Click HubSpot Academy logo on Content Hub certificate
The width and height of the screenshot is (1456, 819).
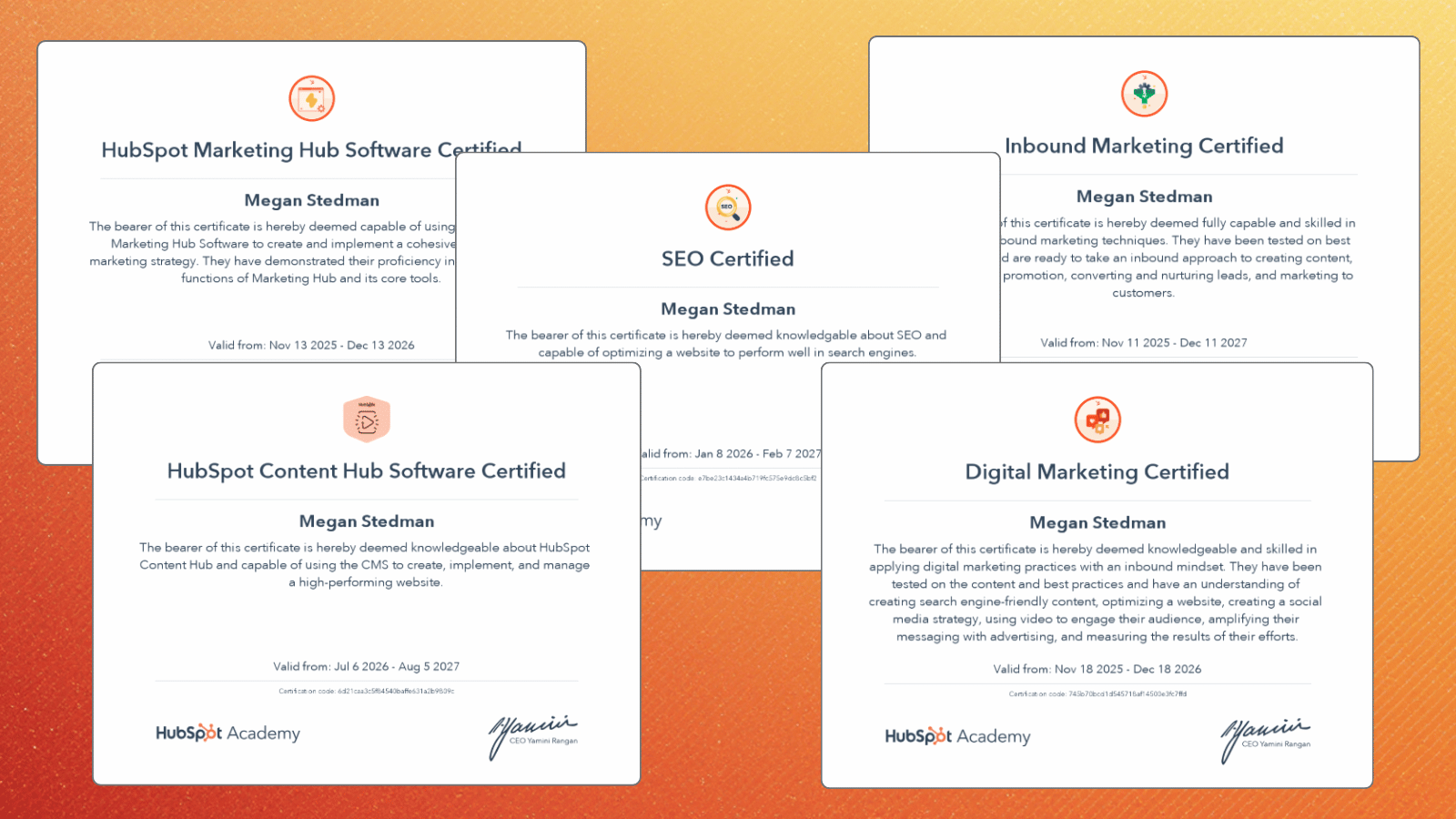click(227, 733)
